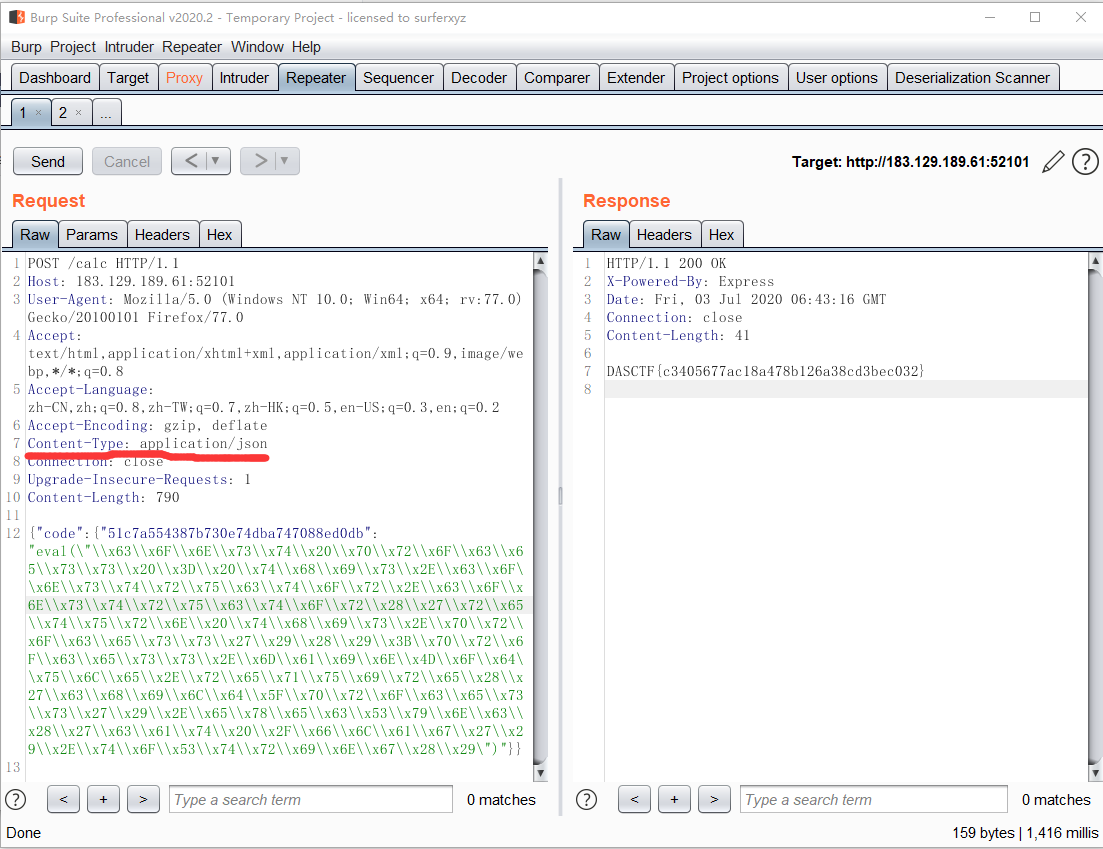The width and height of the screenshot is (1103, 849).
Task: Click the request search term field
Action: tap(310, 799)
